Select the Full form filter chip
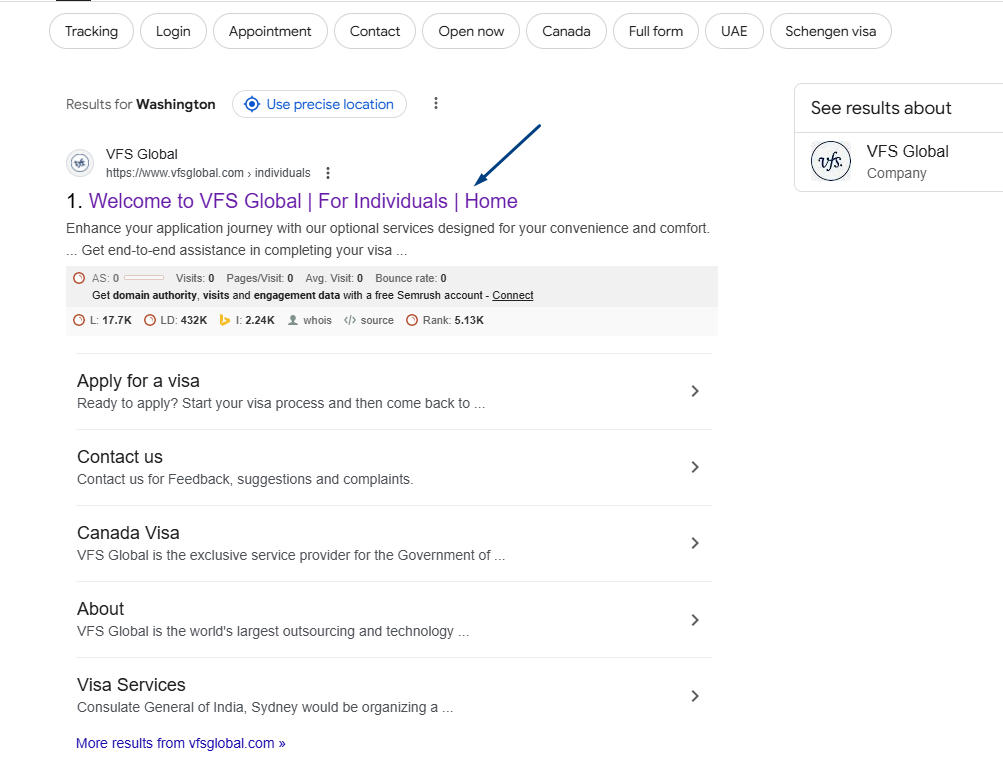Viewport: 1003px width, 780px height. point(656,31)
